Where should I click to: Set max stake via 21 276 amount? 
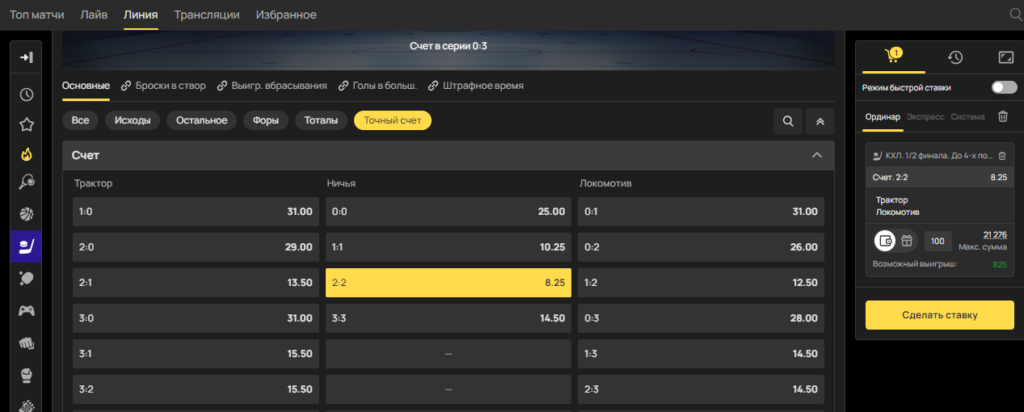tap(995, 235)
